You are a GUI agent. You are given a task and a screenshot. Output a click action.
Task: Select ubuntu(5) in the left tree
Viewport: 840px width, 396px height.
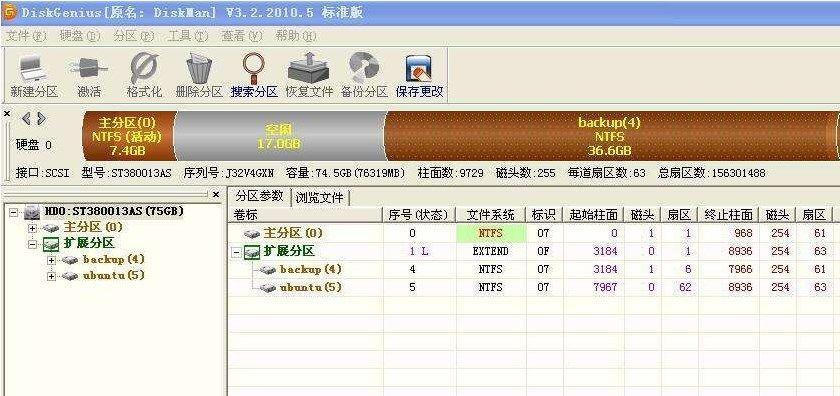point(114,276)
